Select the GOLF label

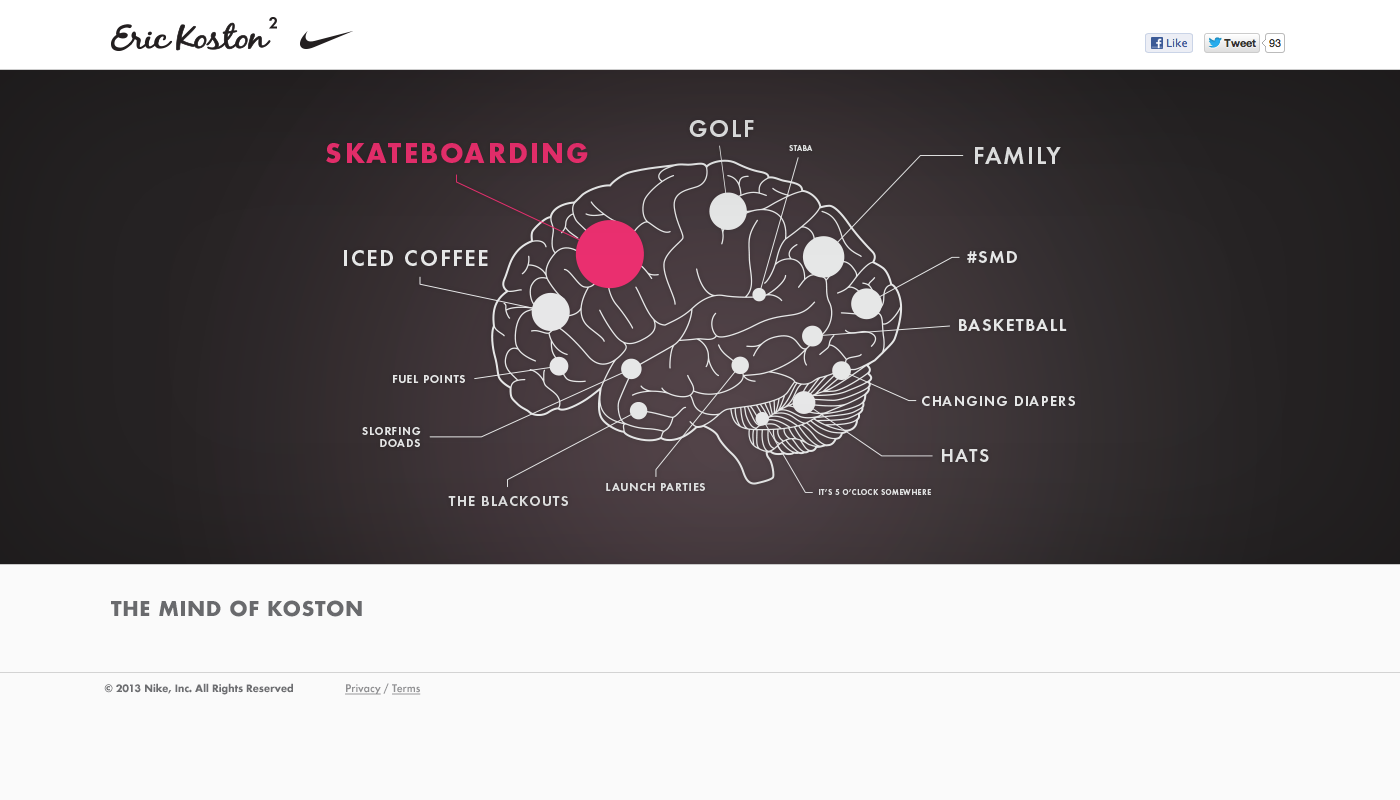click(x=722, y=129)
